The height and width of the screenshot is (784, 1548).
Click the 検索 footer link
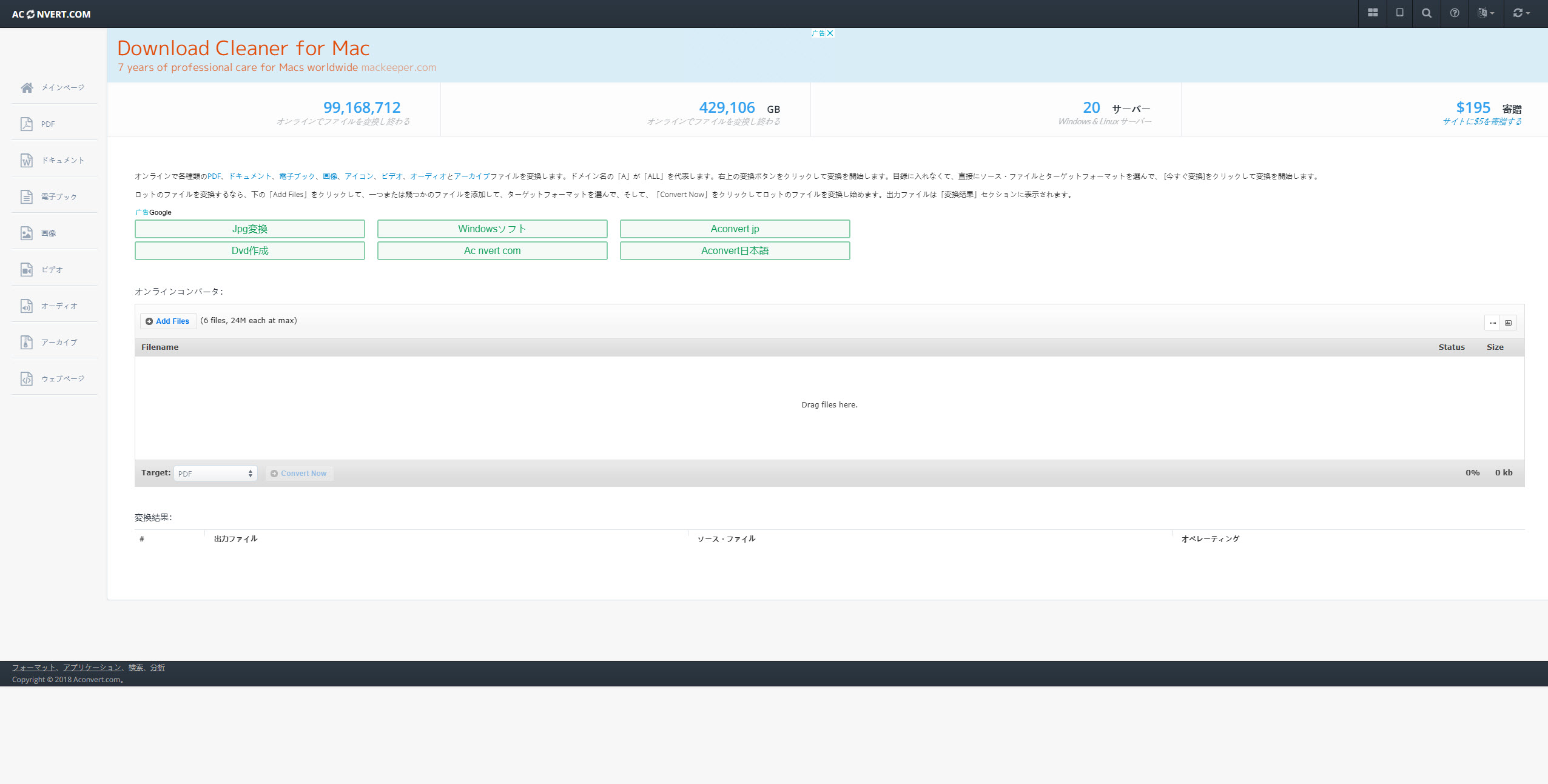(x=136, y=668)
